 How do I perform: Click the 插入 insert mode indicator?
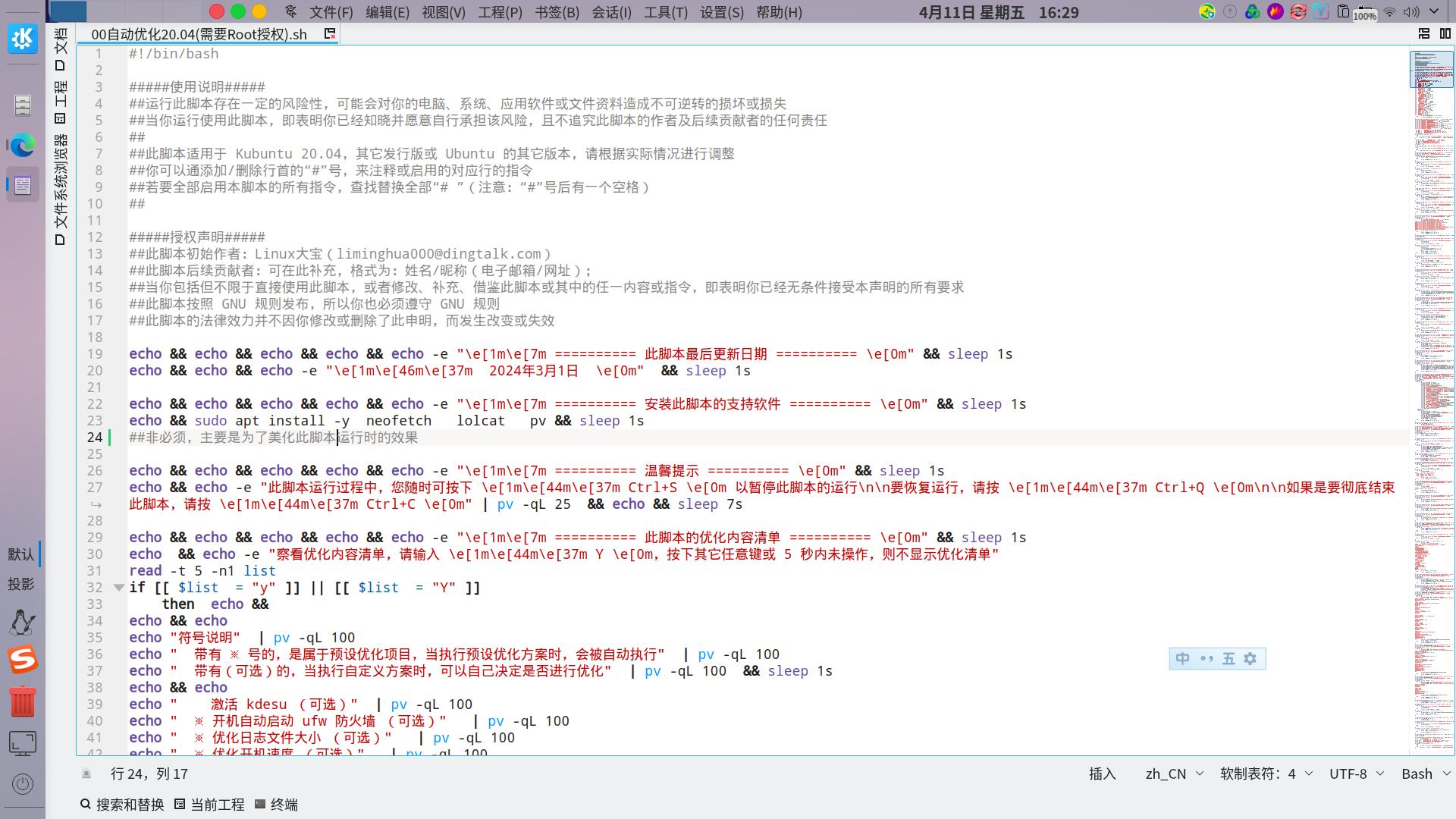pyautogui.click(x=1103, y=773)
